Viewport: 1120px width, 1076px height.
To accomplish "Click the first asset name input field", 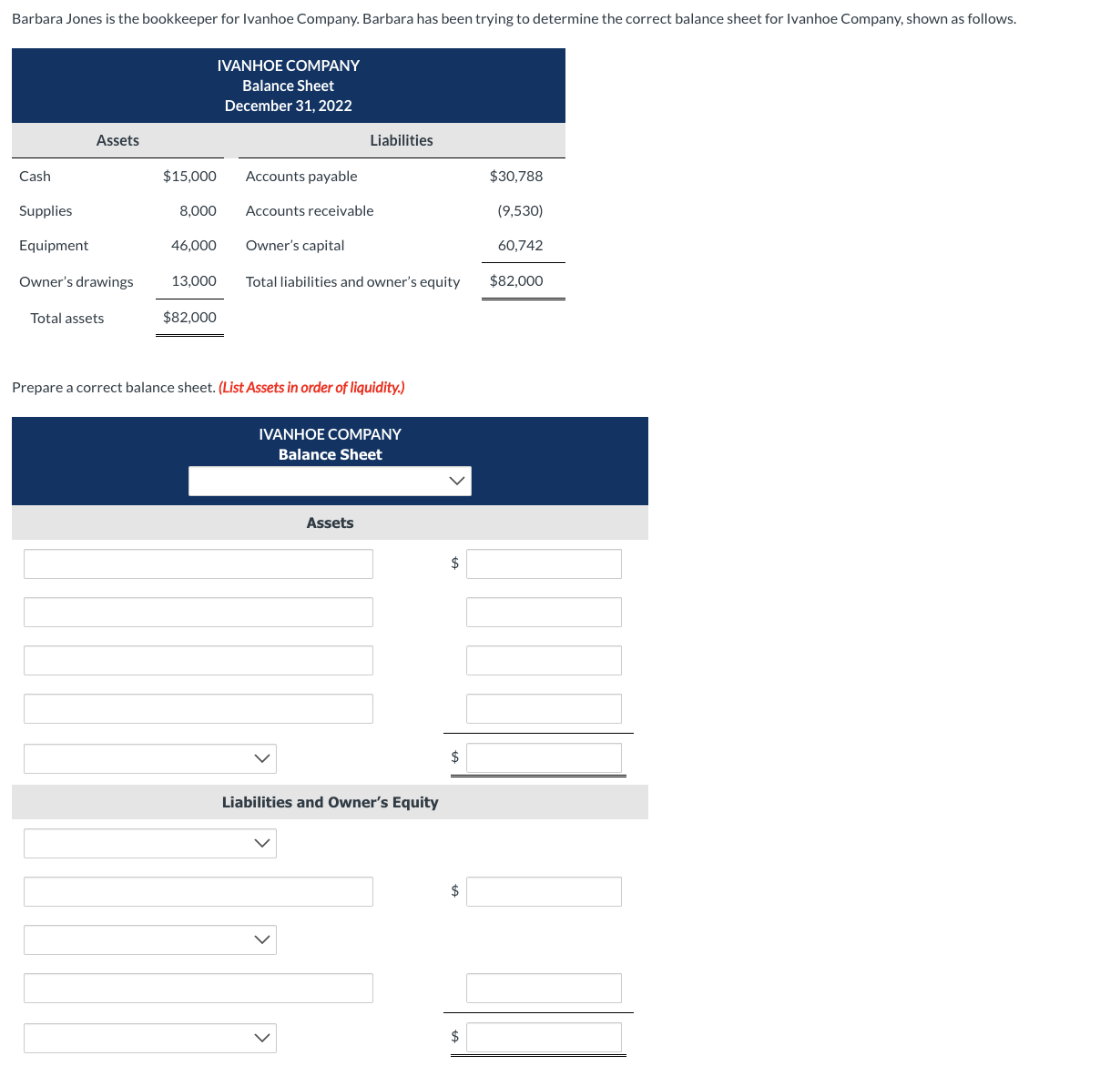I will click(198, 563).
